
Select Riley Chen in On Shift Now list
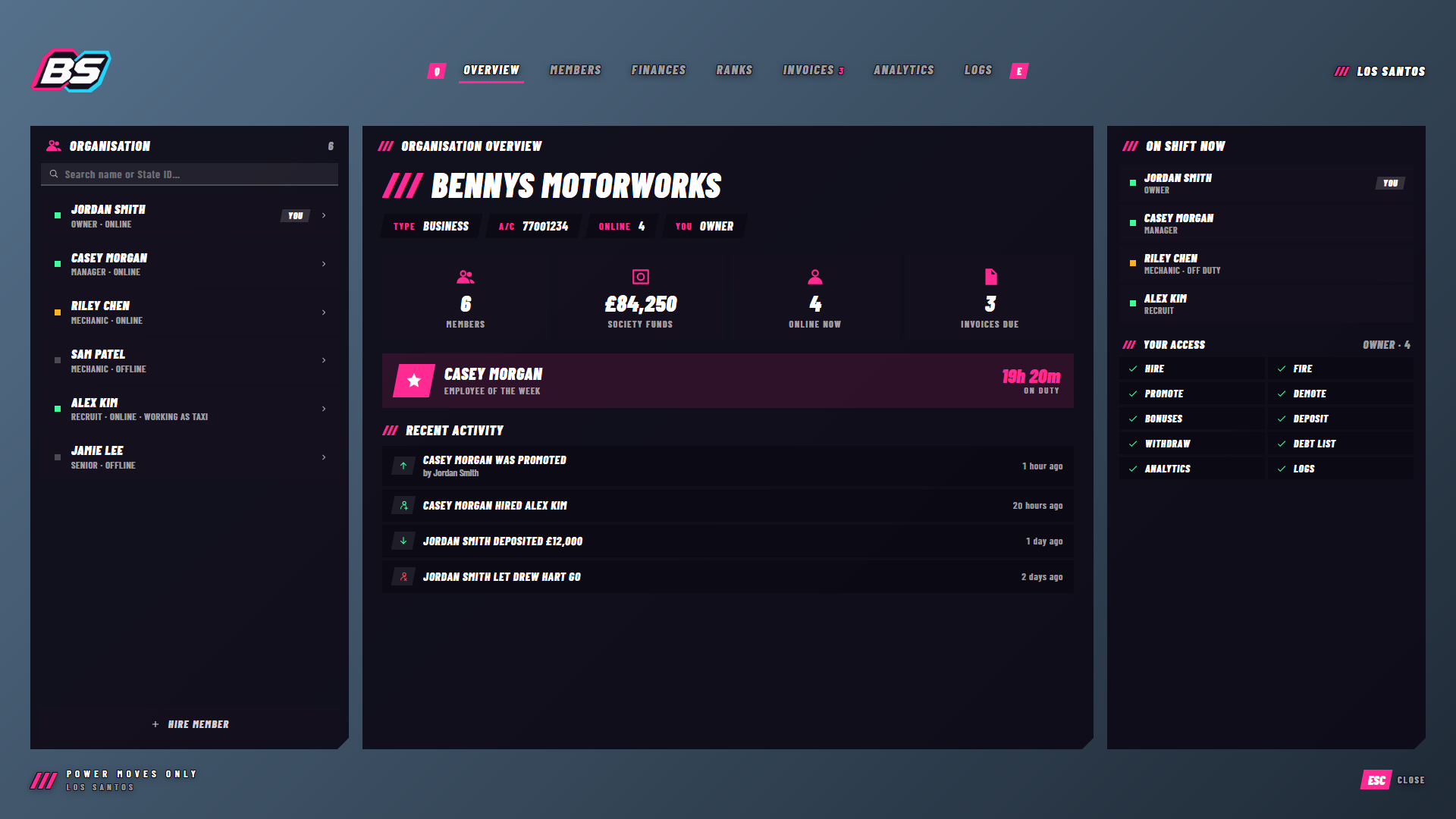1266,263
